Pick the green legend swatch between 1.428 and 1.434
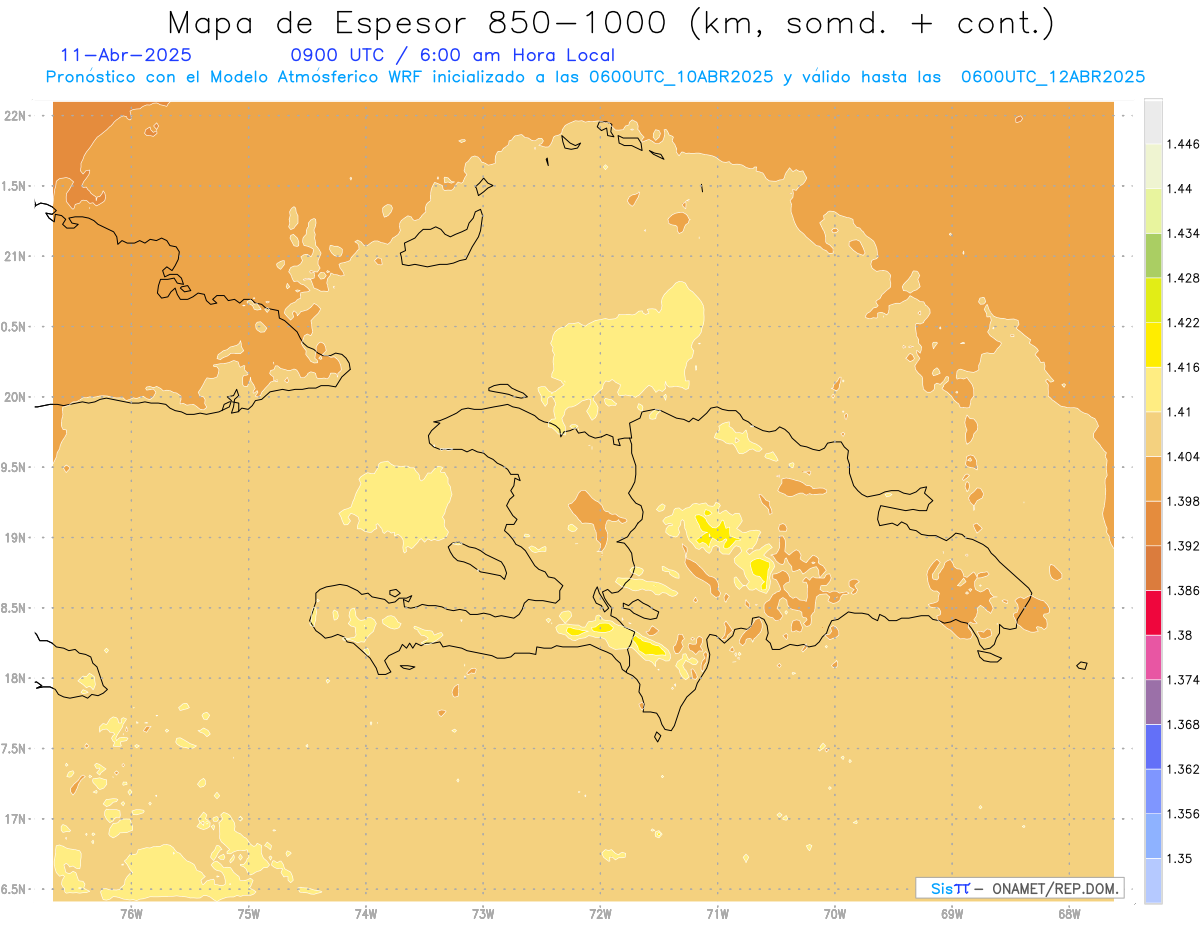This screenshot has width=1200, height=927. [x=1153, y=255]
